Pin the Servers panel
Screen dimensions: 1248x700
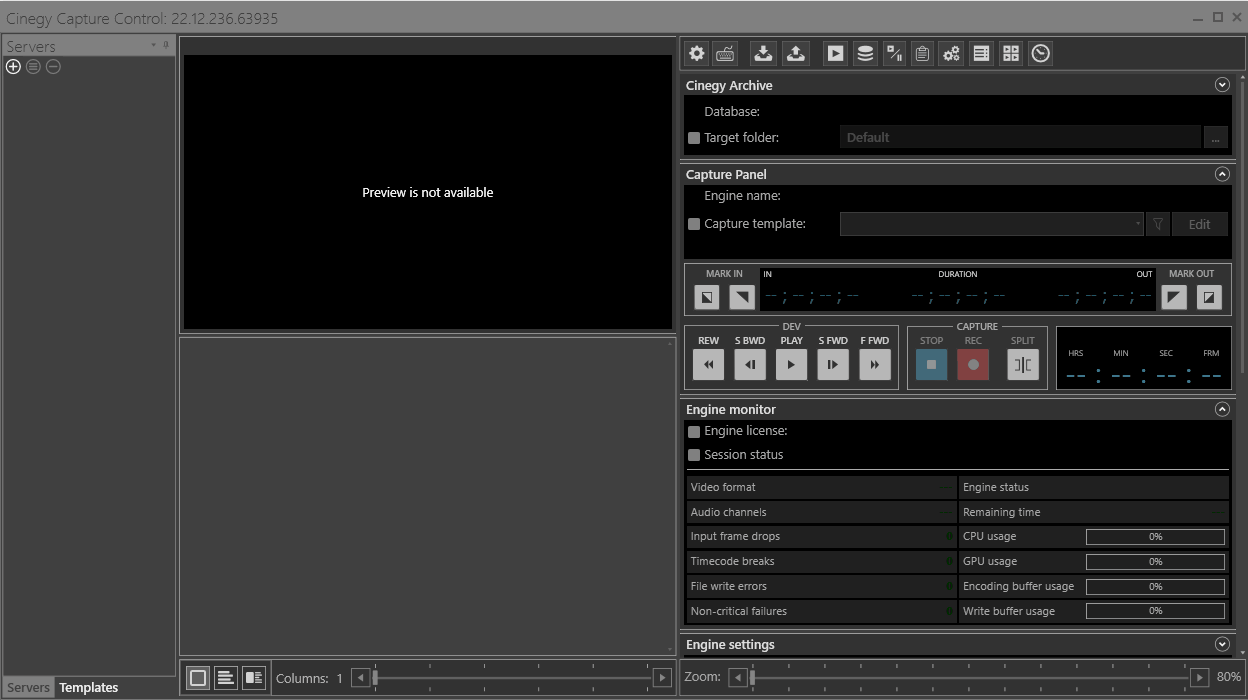pos(166,45)
